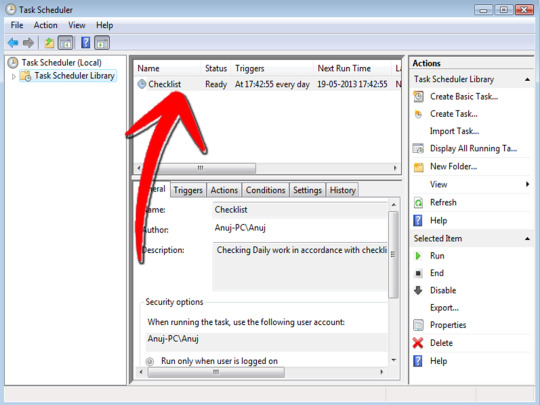The width and height of the screenshot is (540, 405).
Task: Run the selected Checklist task
Action: (437, 256)
